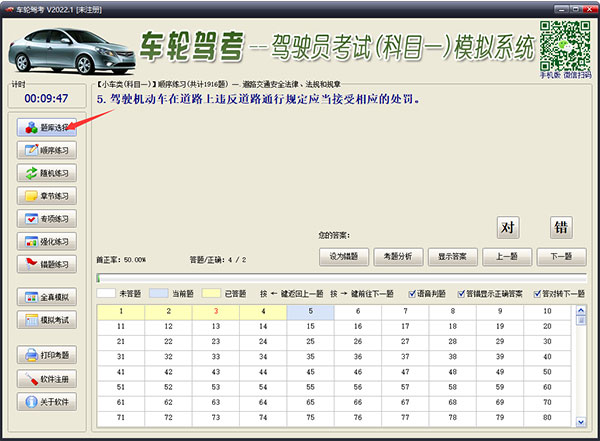Launch 全真模拟 full simulation
Screen dimensions: 600x441
(47, 297)
